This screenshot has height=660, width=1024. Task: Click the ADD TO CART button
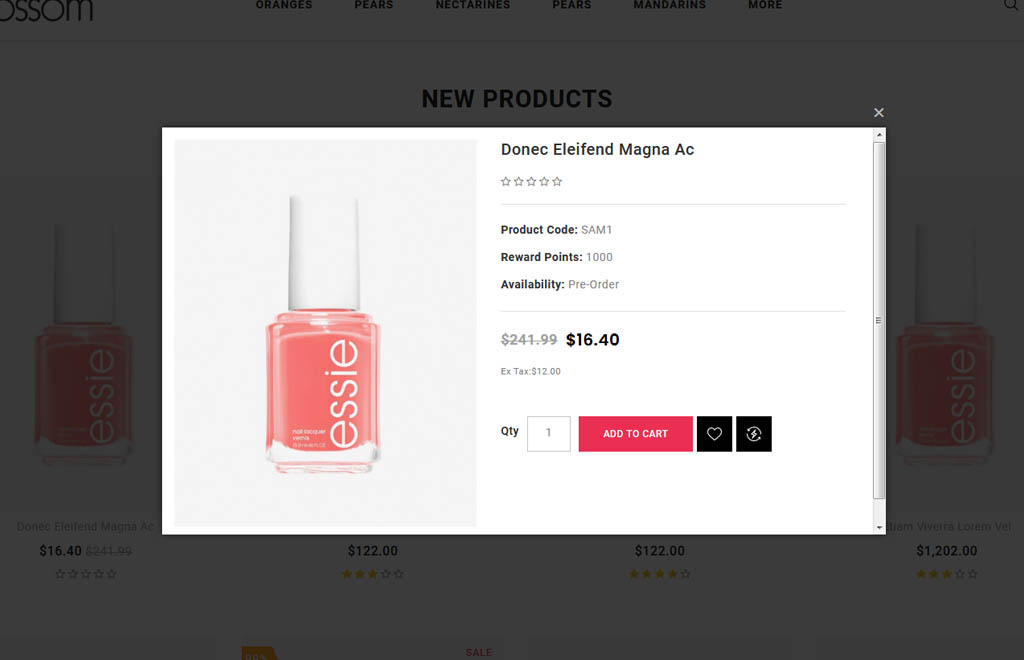[x=635, y=433]
